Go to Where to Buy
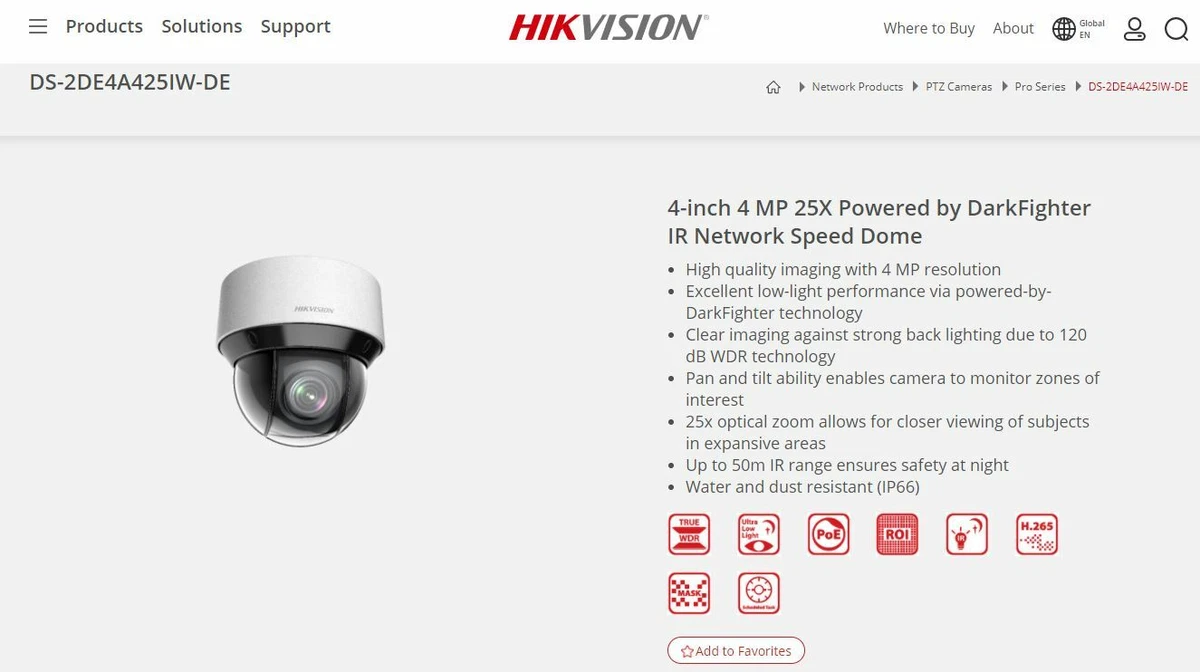 929,28
